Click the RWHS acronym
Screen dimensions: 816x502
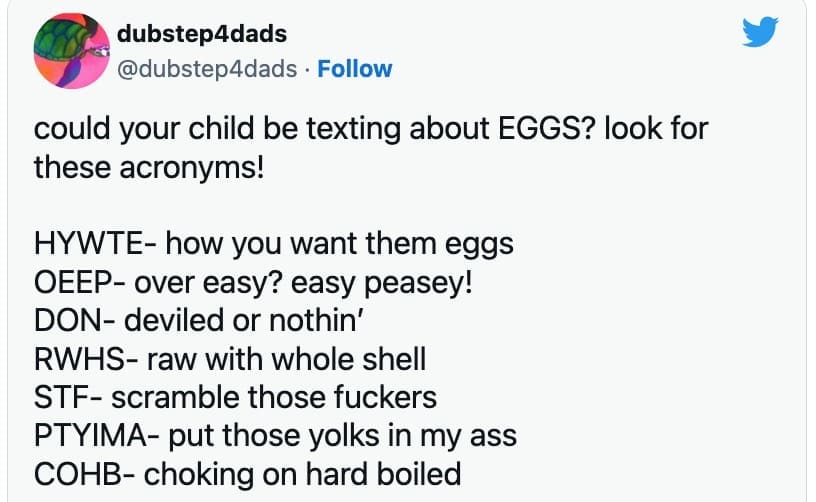tap(79, 358)
